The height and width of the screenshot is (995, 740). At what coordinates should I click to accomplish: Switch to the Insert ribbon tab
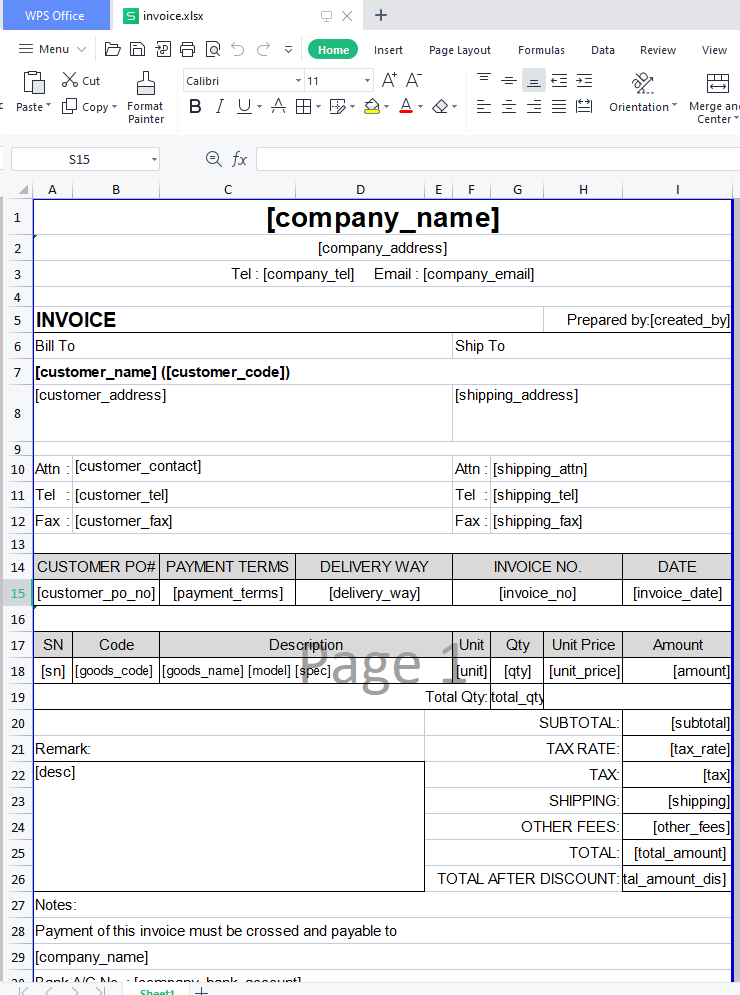[388, 50]
